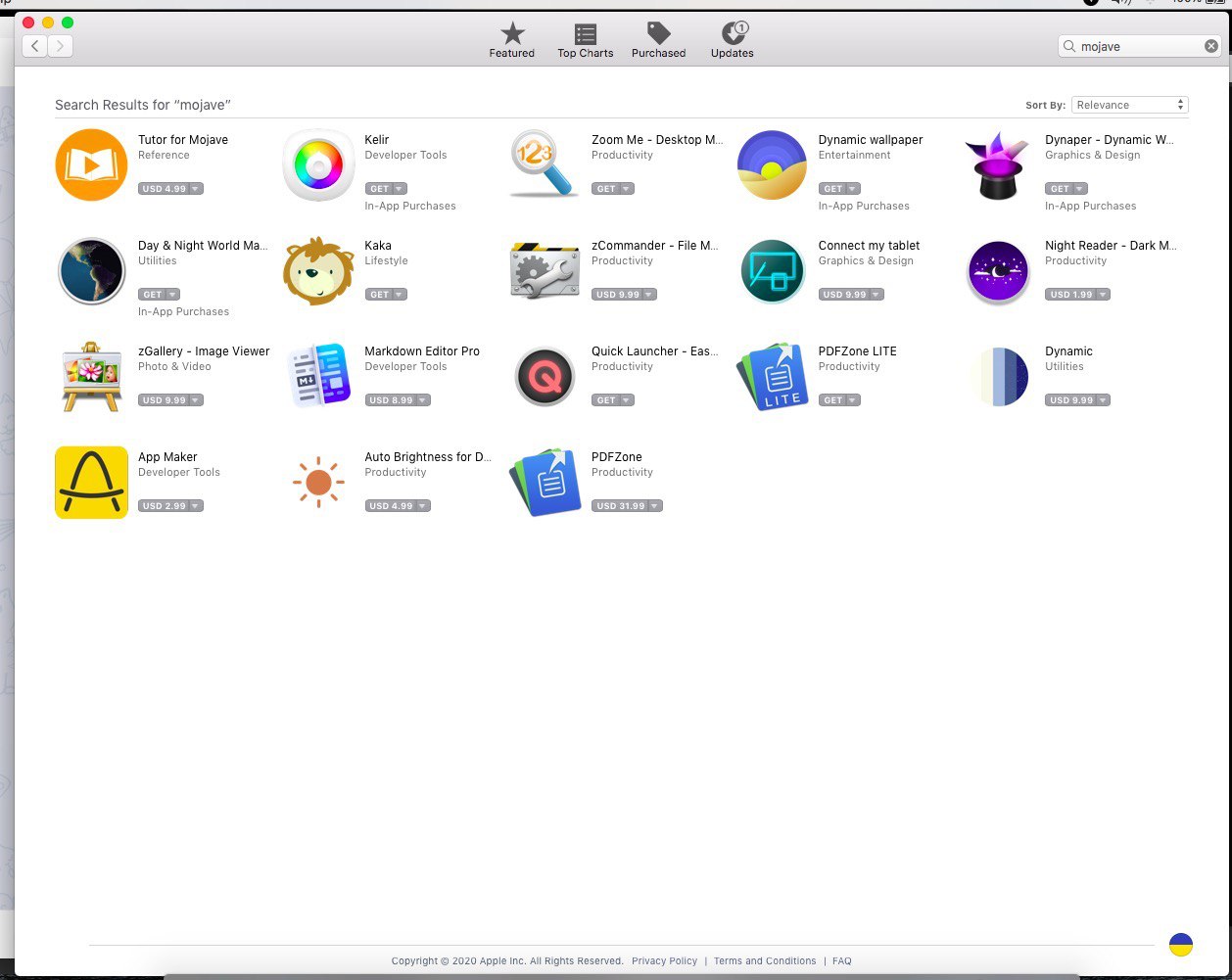This screenshot has height=980, width=1232.
Task: Open the Dynamic striped circle icon
Action: click(x=998, y=376)
